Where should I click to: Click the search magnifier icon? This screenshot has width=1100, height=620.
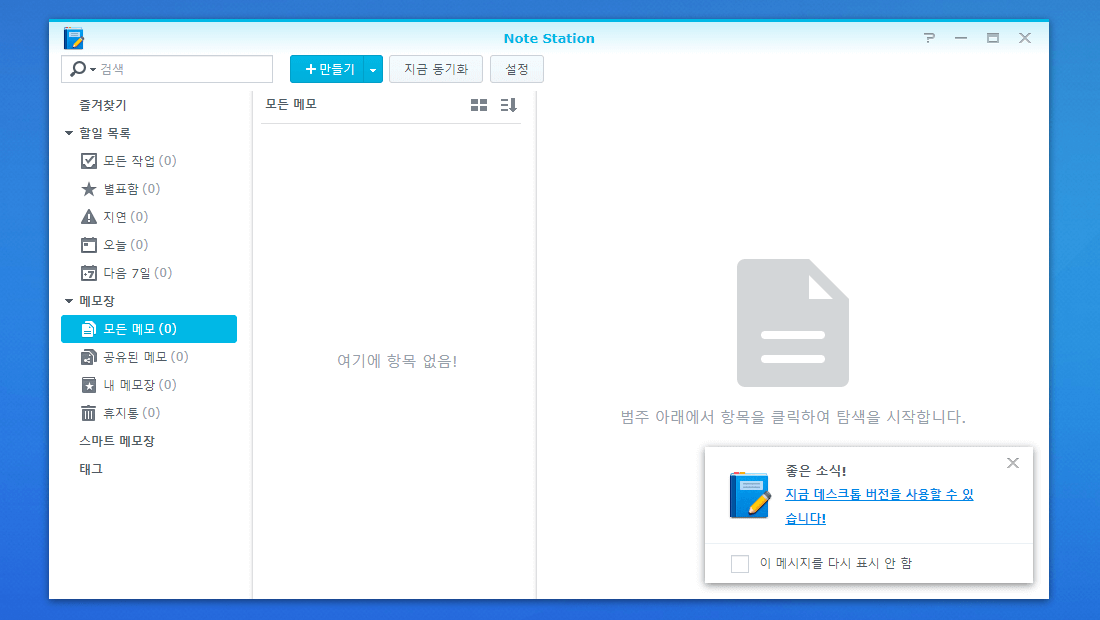[x=78, y=69]
